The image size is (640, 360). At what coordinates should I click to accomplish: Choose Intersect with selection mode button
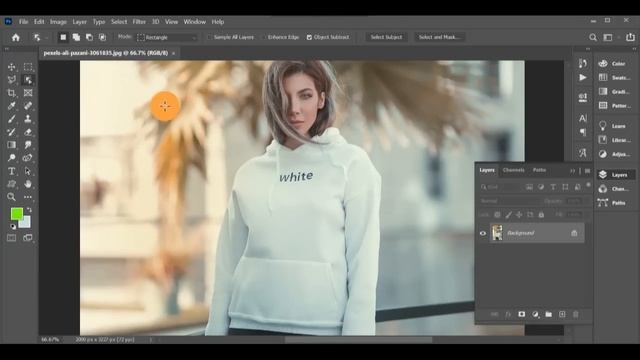pyautogui.click(x=102, y=37)
